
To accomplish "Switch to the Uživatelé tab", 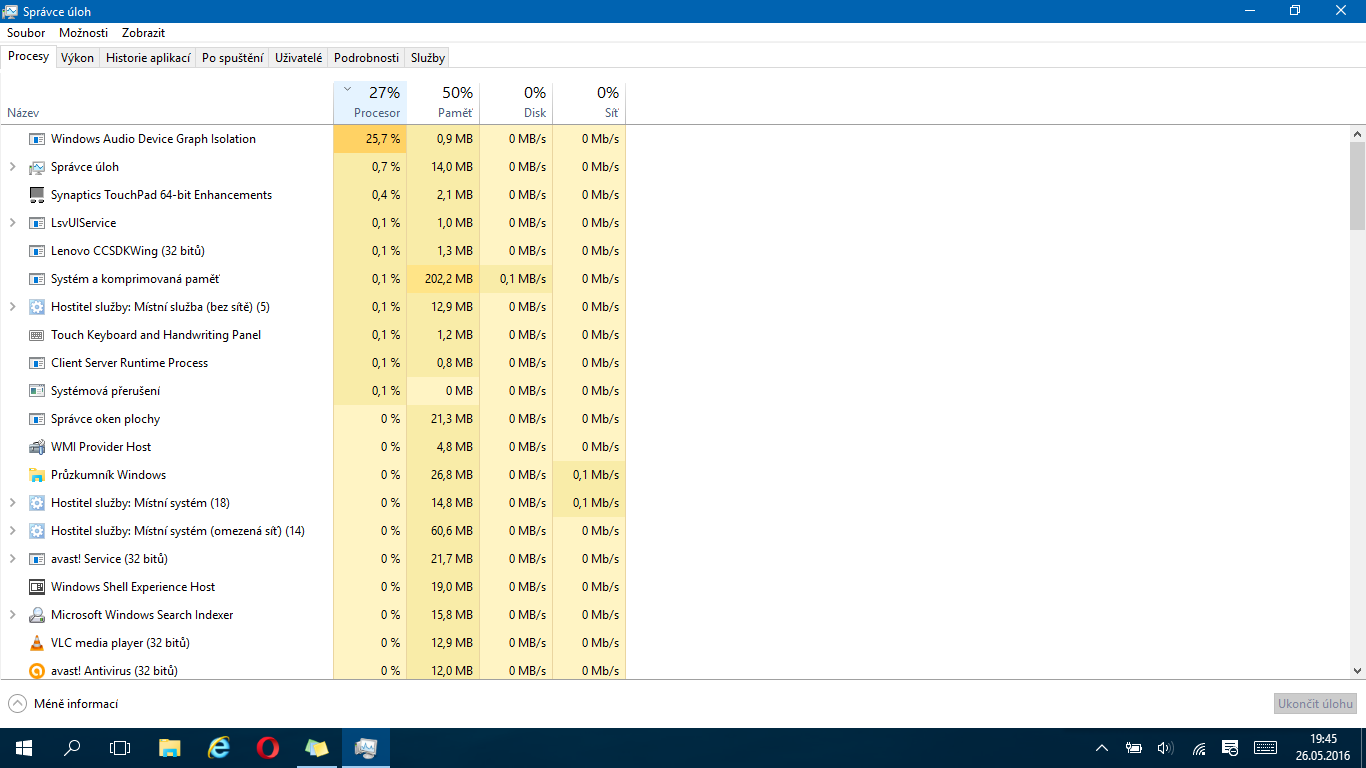I will point(299,58).
